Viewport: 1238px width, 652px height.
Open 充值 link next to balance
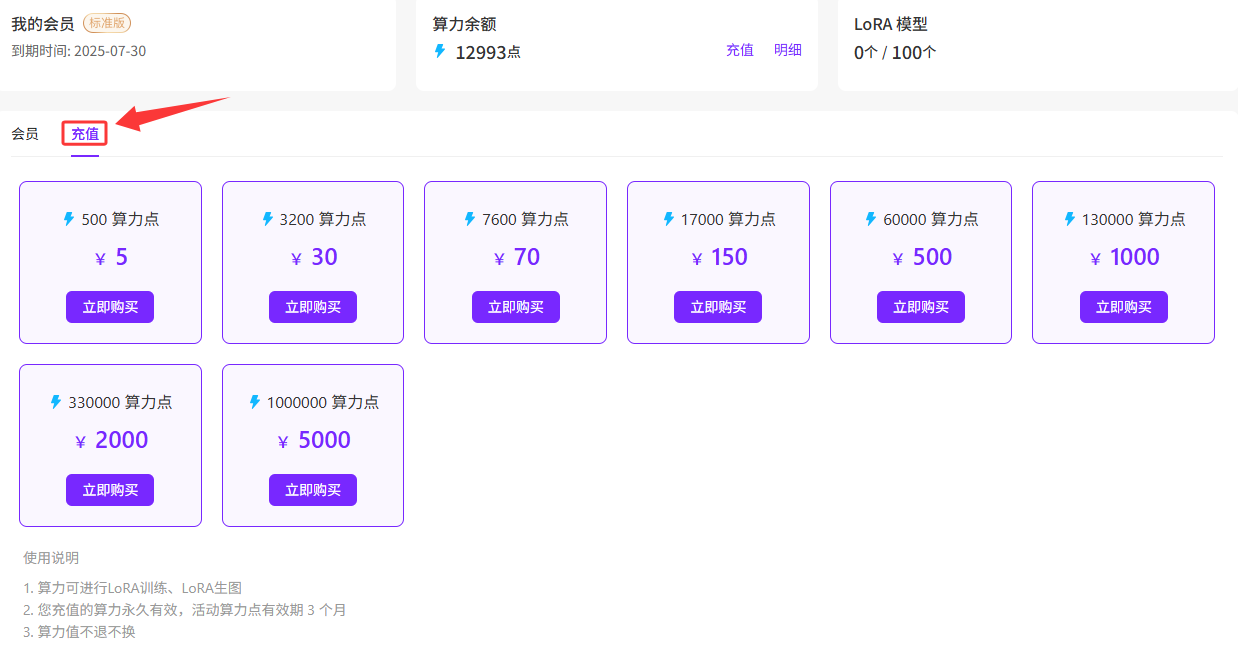click(x=740, y=50)
